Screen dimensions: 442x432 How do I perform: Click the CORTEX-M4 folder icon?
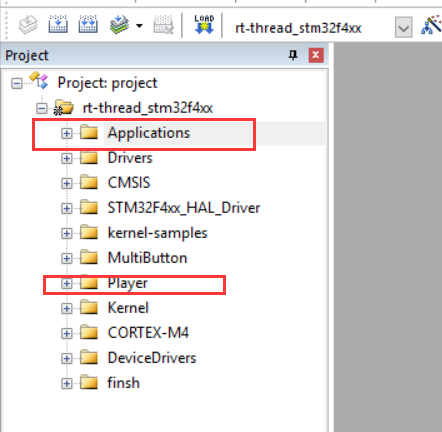click(x=89, y=332)
